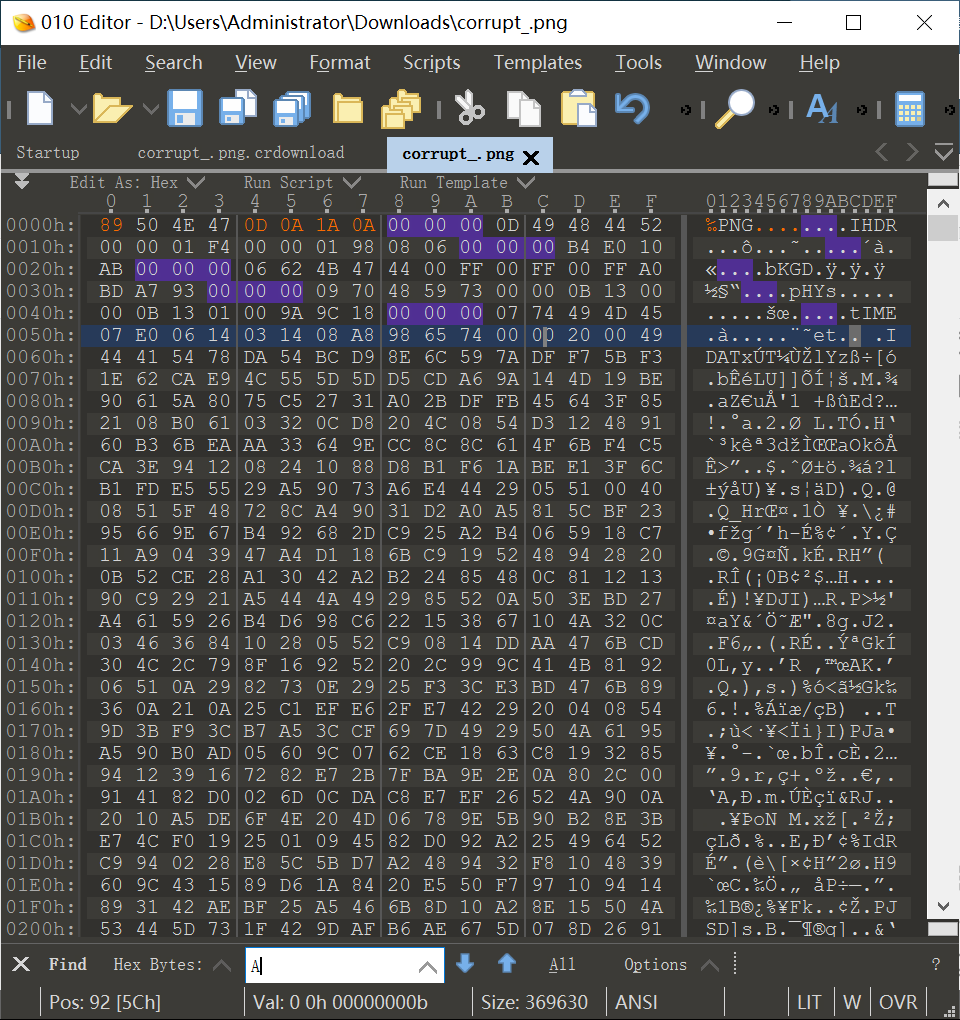Close the corrupt_.png tab
Viewport: 960px width, 1020px height.
tap(531, 157)
